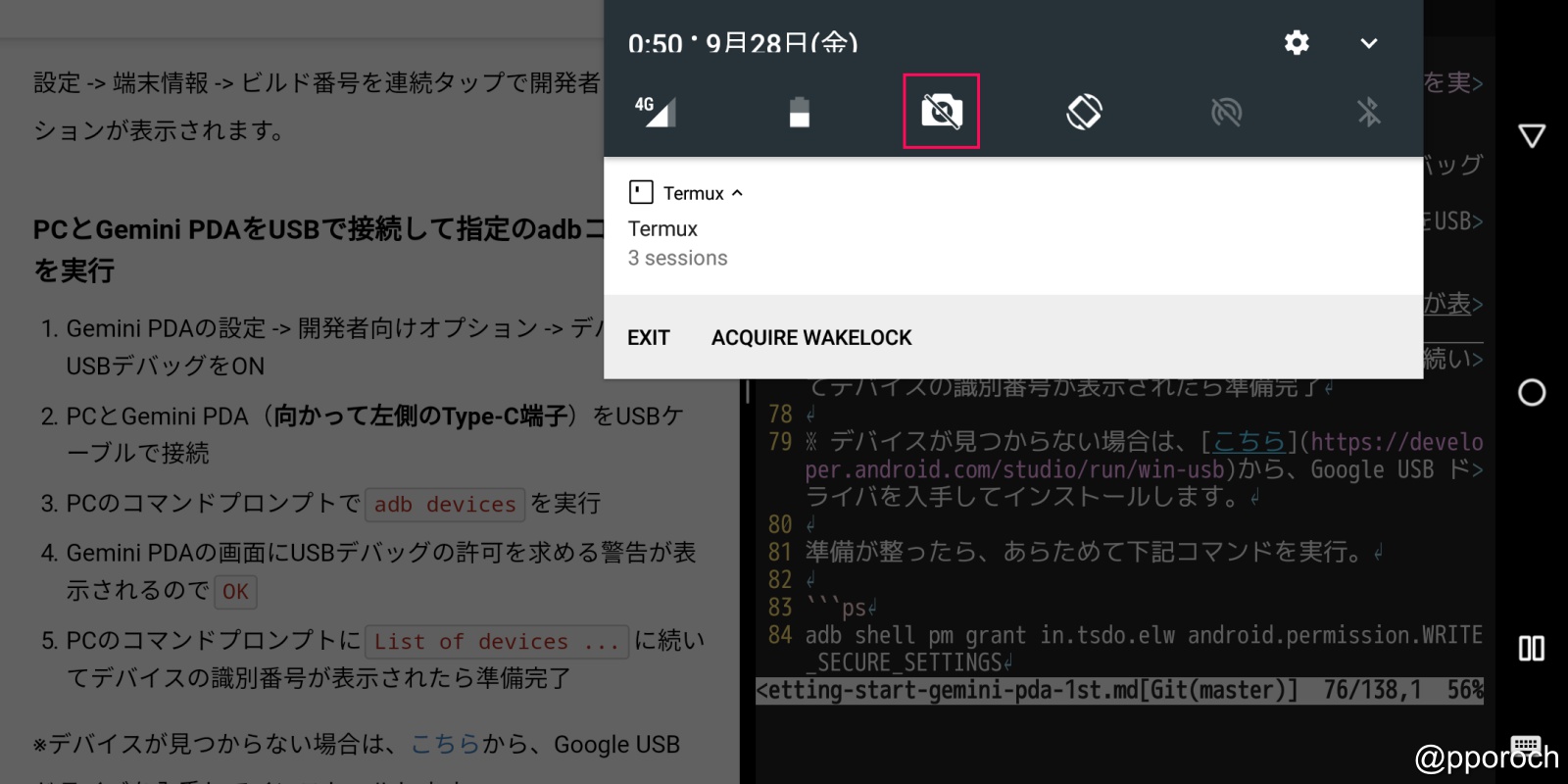This screenshot has width=1568, height=784.
Task: Open settings via the gear icon
Action: click(x=1297, y=42)
